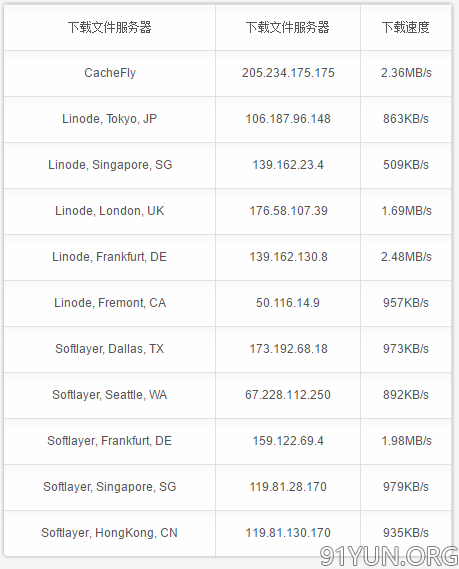Select IP address 119.81.130.170

(288, 533)
